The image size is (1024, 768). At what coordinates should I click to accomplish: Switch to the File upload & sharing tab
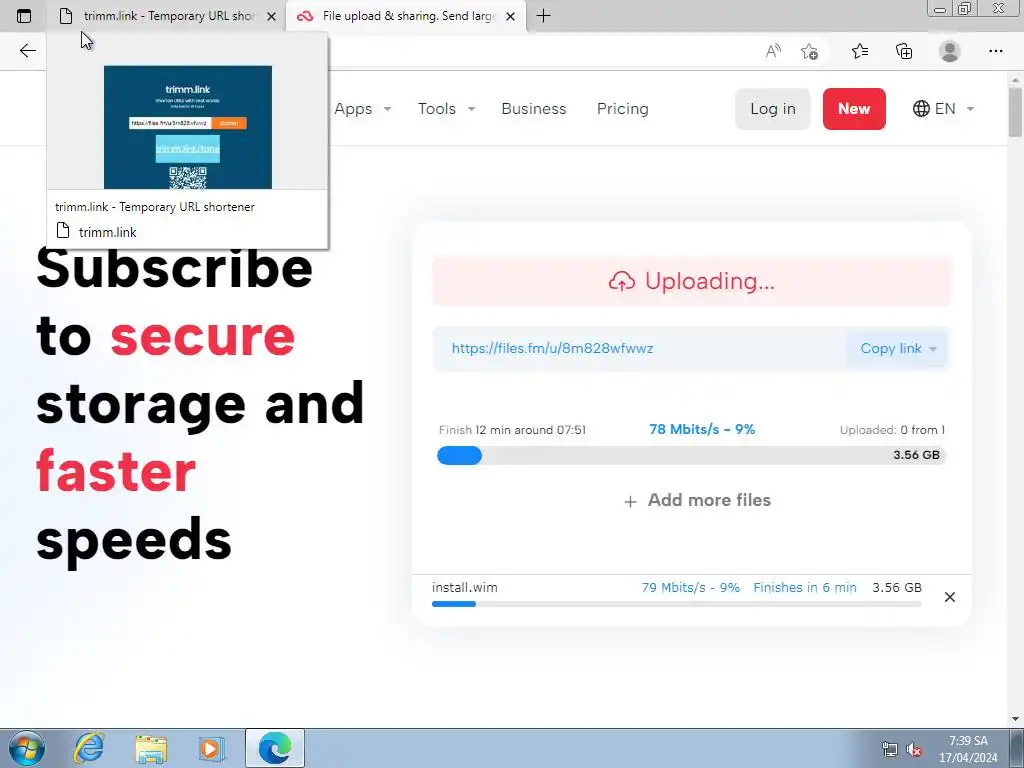click(x=405, y=16)
